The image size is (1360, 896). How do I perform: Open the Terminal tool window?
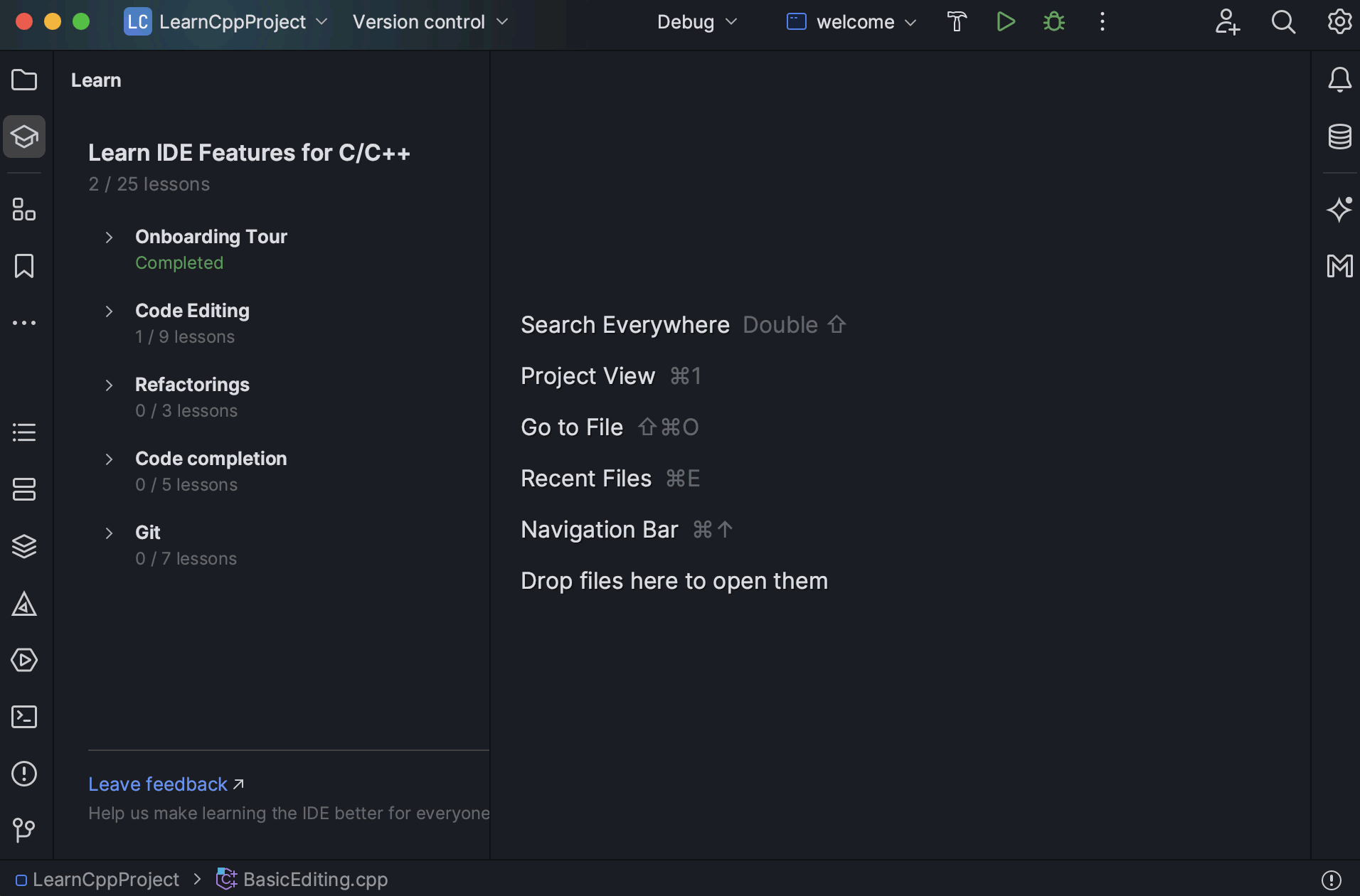[x=24, y=717]
